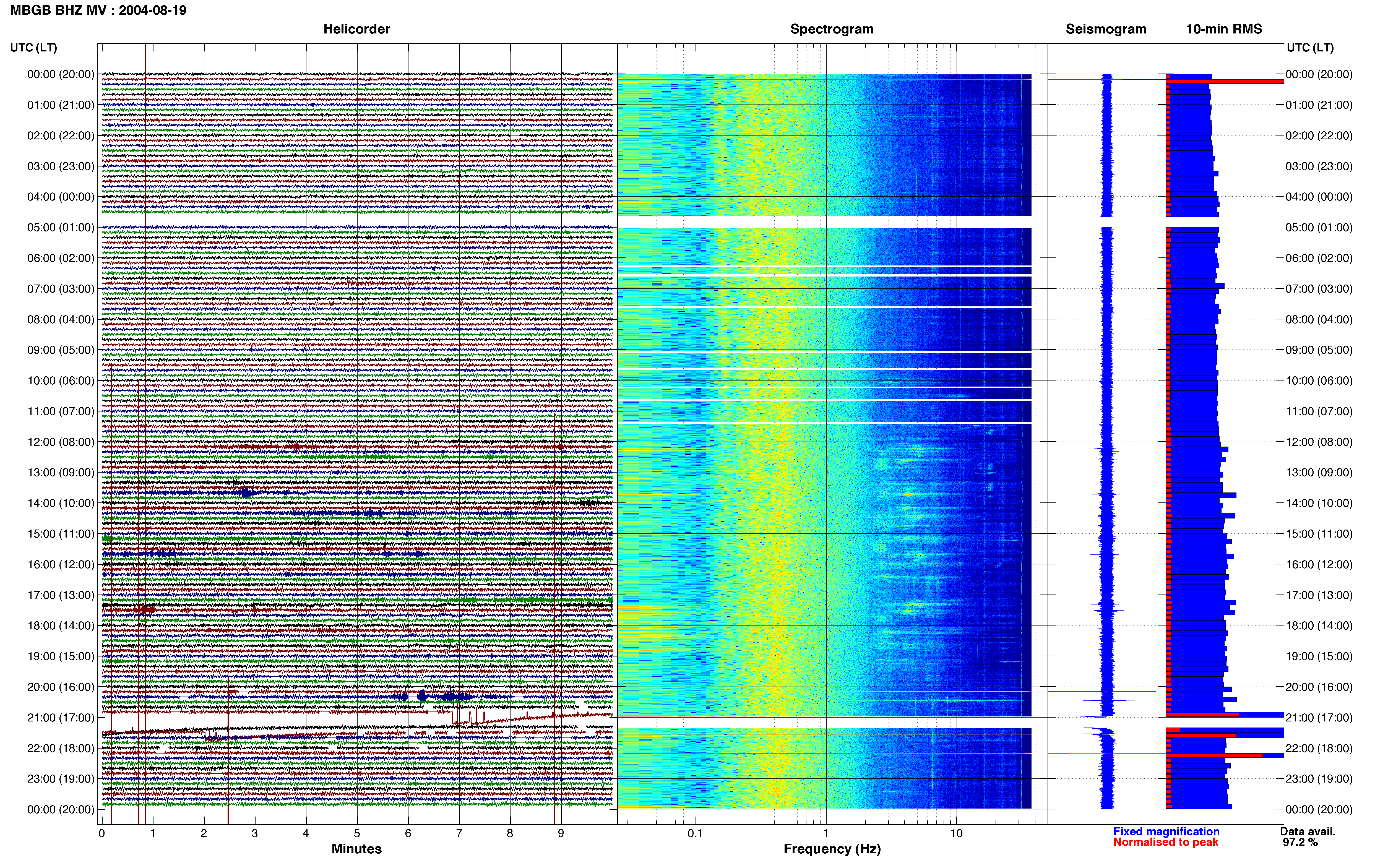This screenshot has width=1388, height=868.
Task: Click frequency axis tick label '10'
Action: click(x=956, y=833)
